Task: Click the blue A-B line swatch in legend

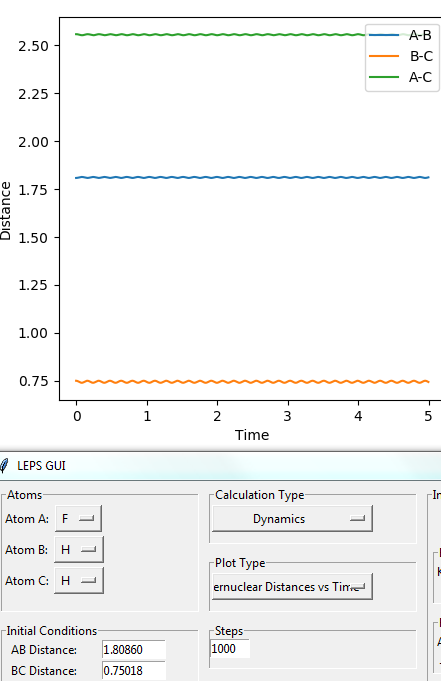Action: coord(384,35)
